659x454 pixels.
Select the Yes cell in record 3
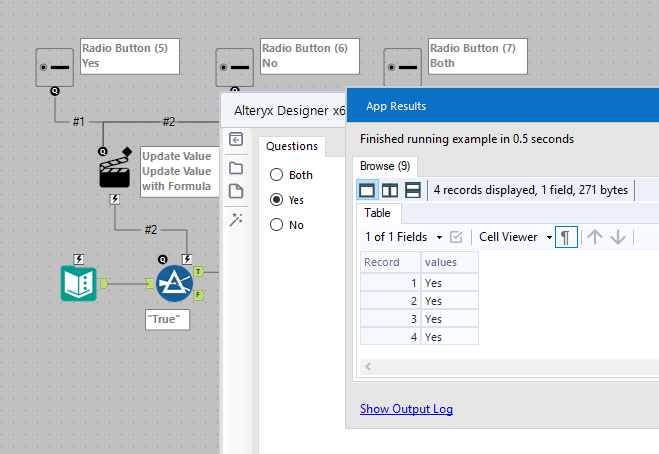coord(449,319)
